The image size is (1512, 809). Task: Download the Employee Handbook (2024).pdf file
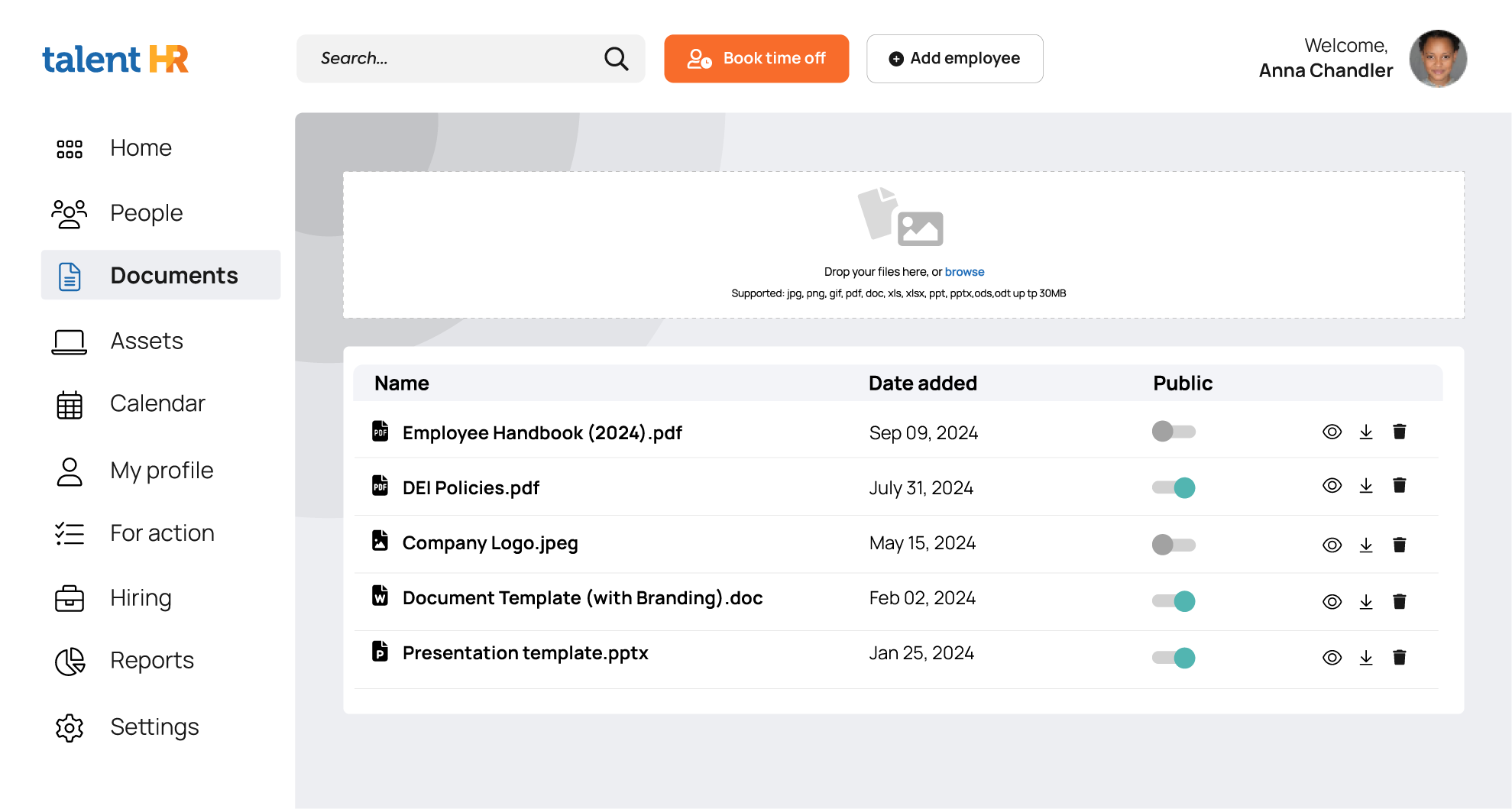(x=1366, y=432)
